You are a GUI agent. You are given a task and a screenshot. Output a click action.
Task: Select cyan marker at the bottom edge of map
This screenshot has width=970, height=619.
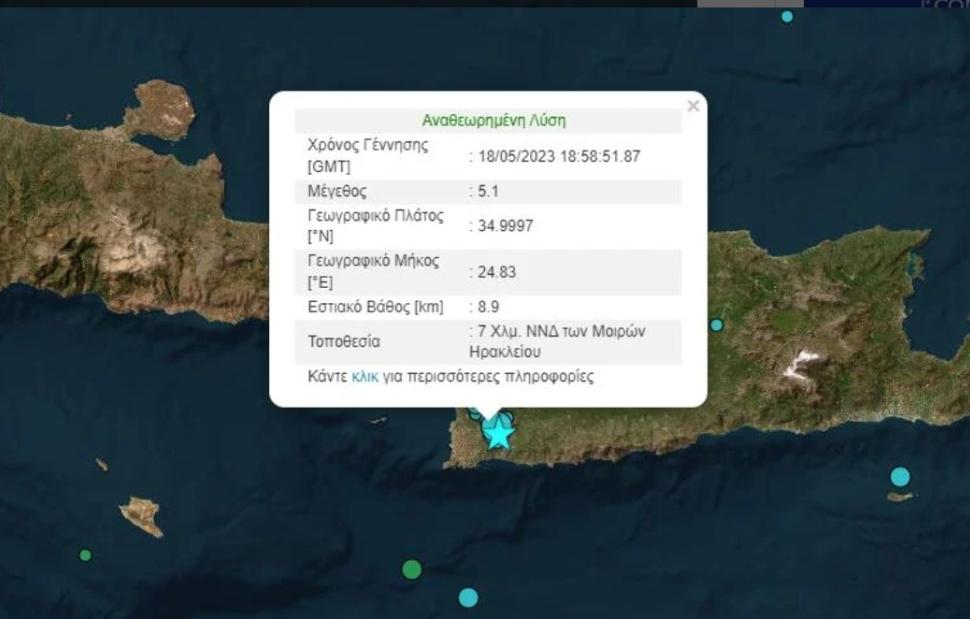[468, 597]
